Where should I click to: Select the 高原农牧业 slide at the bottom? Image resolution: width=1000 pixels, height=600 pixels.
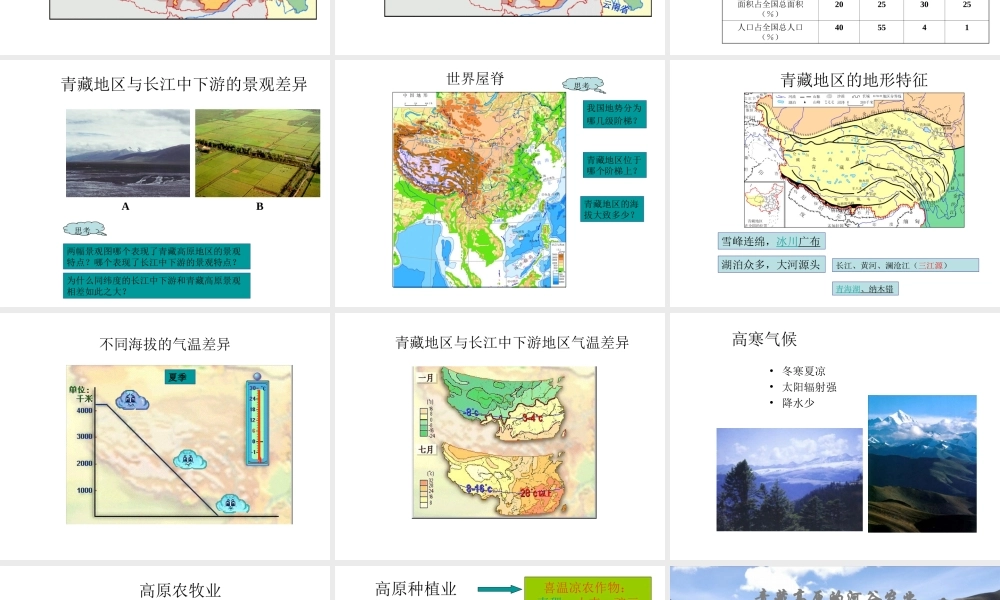(x=165, y=583)
